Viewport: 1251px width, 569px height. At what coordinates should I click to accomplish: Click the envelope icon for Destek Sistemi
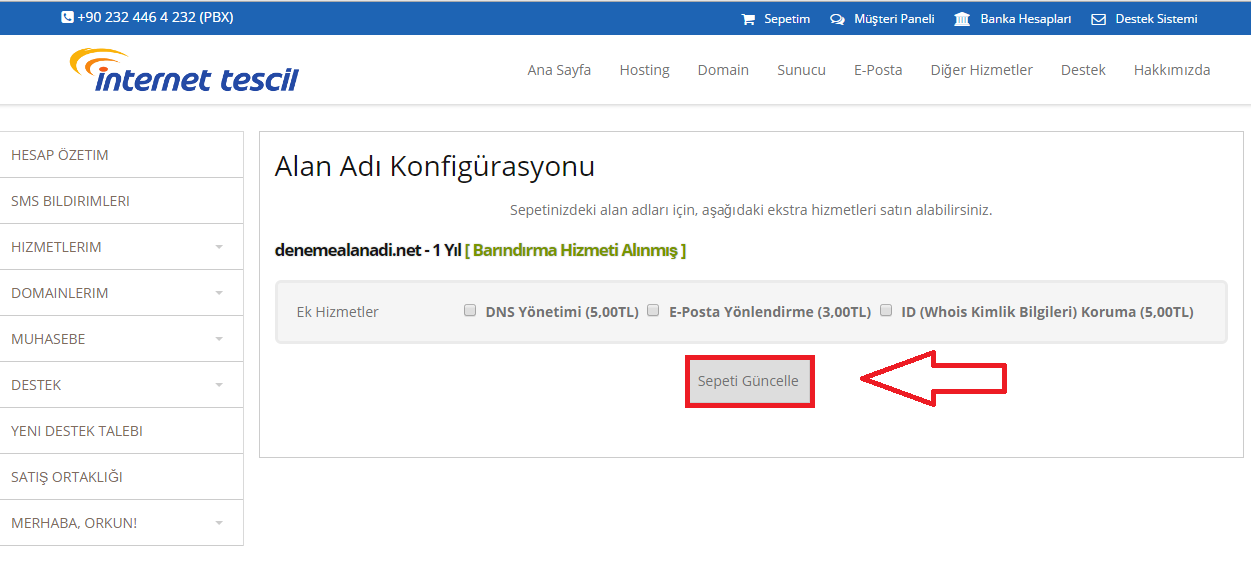coord(1098,19)
